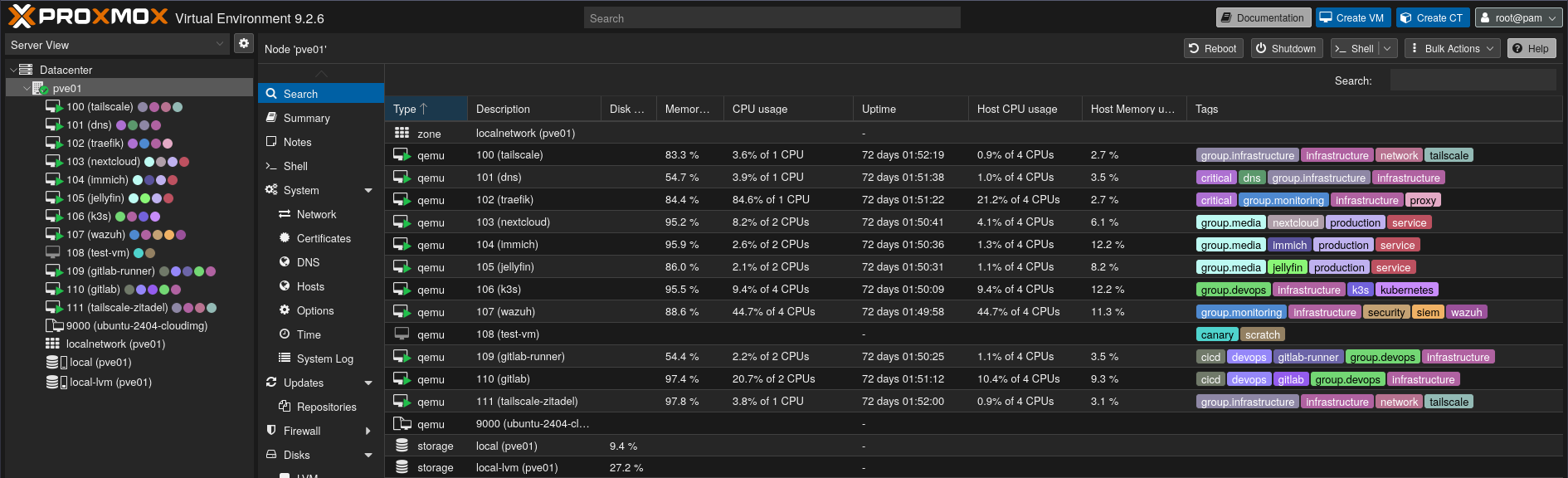The image size is (1568, 478).
Task: Collapse the Datacenter tree expander
Action: [x=13, y=70]
